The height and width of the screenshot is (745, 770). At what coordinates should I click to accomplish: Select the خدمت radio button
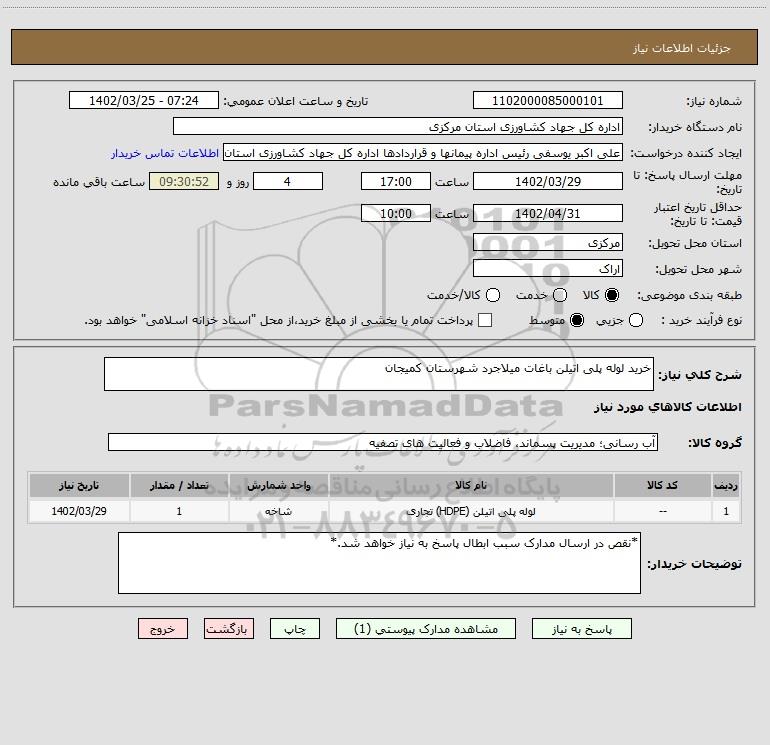(x=560, y=295)
